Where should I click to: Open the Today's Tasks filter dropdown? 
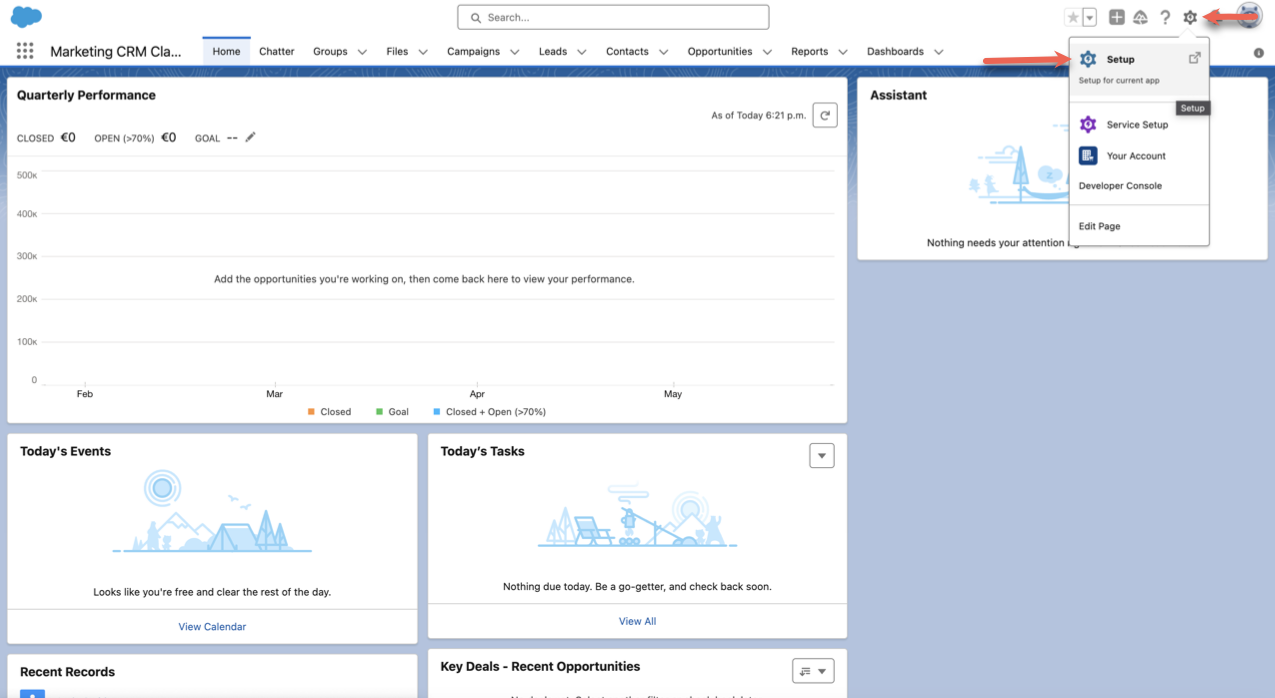click(x=821, y=455)
